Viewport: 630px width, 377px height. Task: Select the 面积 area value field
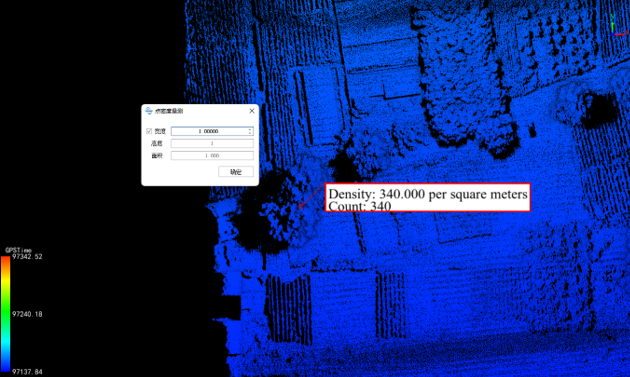(x=212, y=156)
